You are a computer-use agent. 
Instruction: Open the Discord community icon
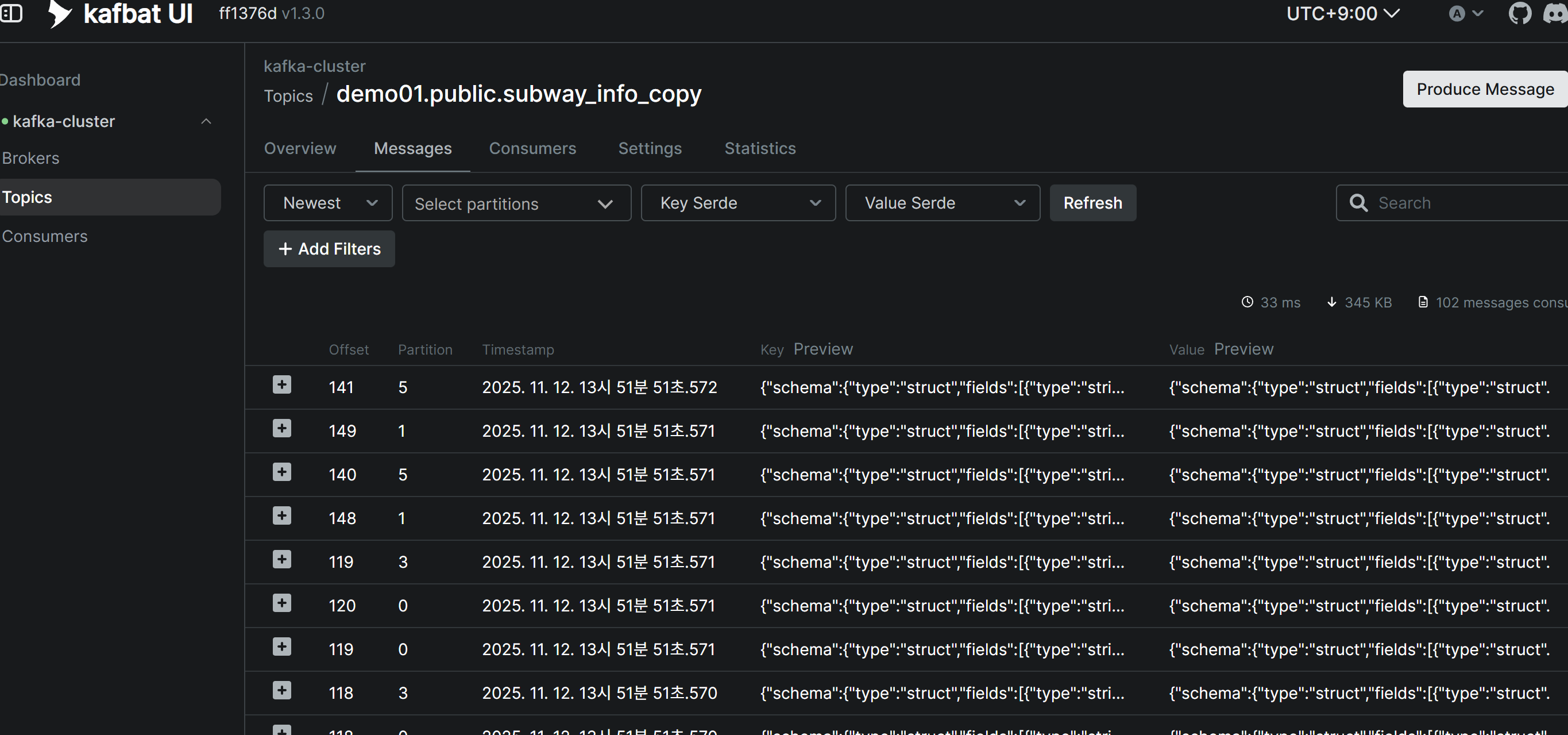1556,13
